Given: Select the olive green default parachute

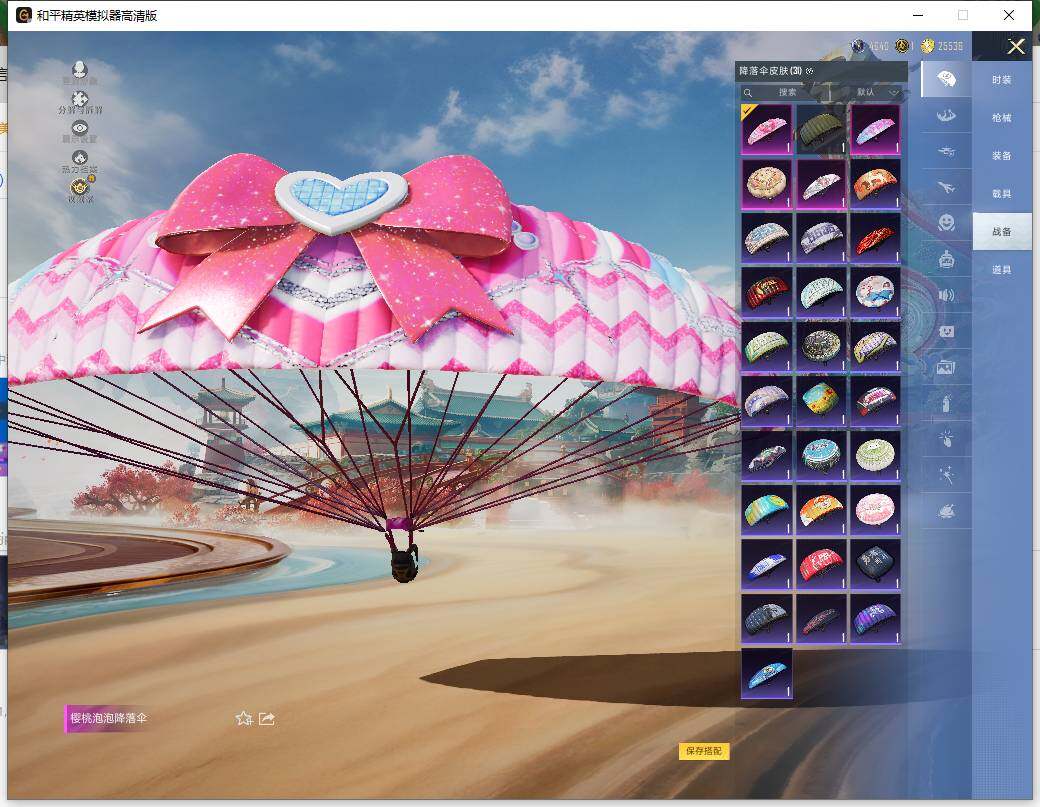Looking at the screenshot, I should pyautogui.click(x=821, y=129).
